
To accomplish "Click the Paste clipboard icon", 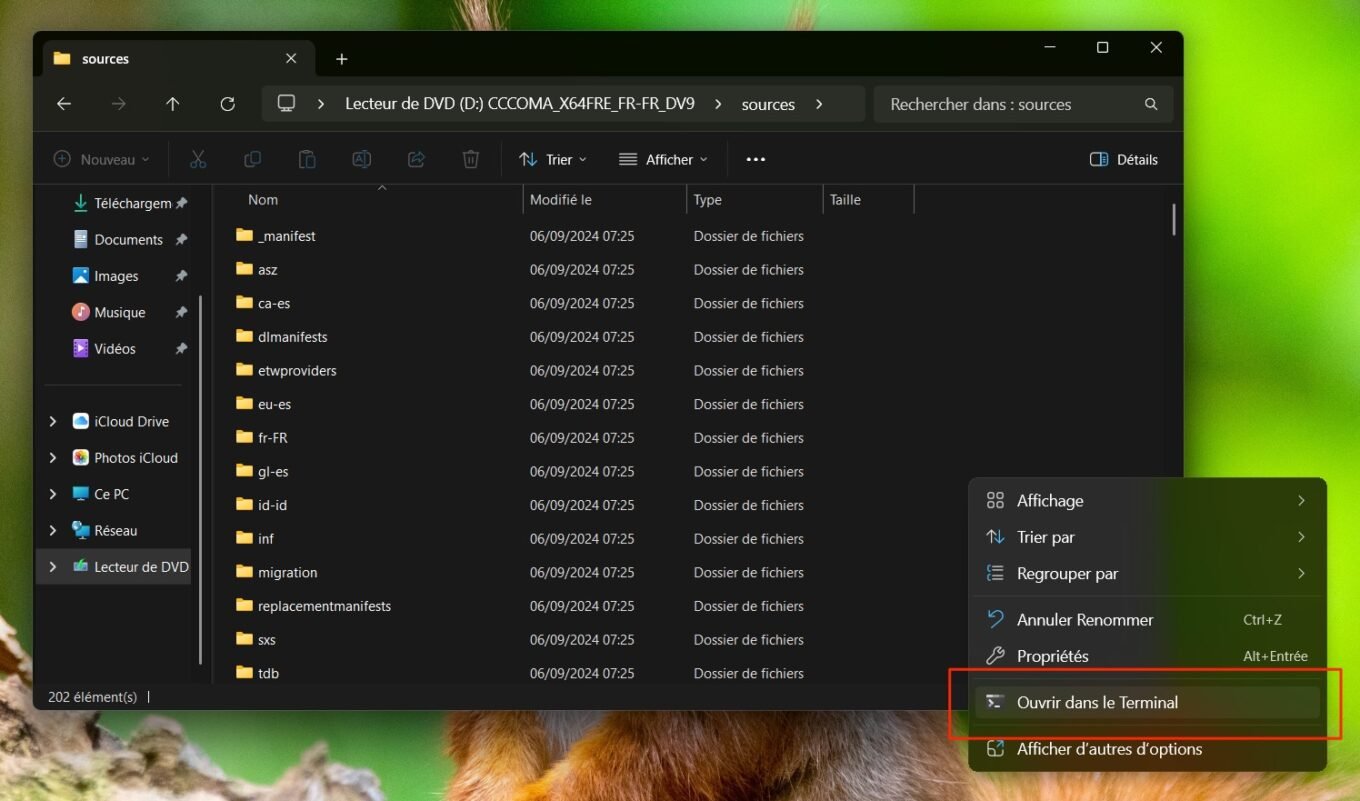I will pyautogui.click(x=307, y=159).
